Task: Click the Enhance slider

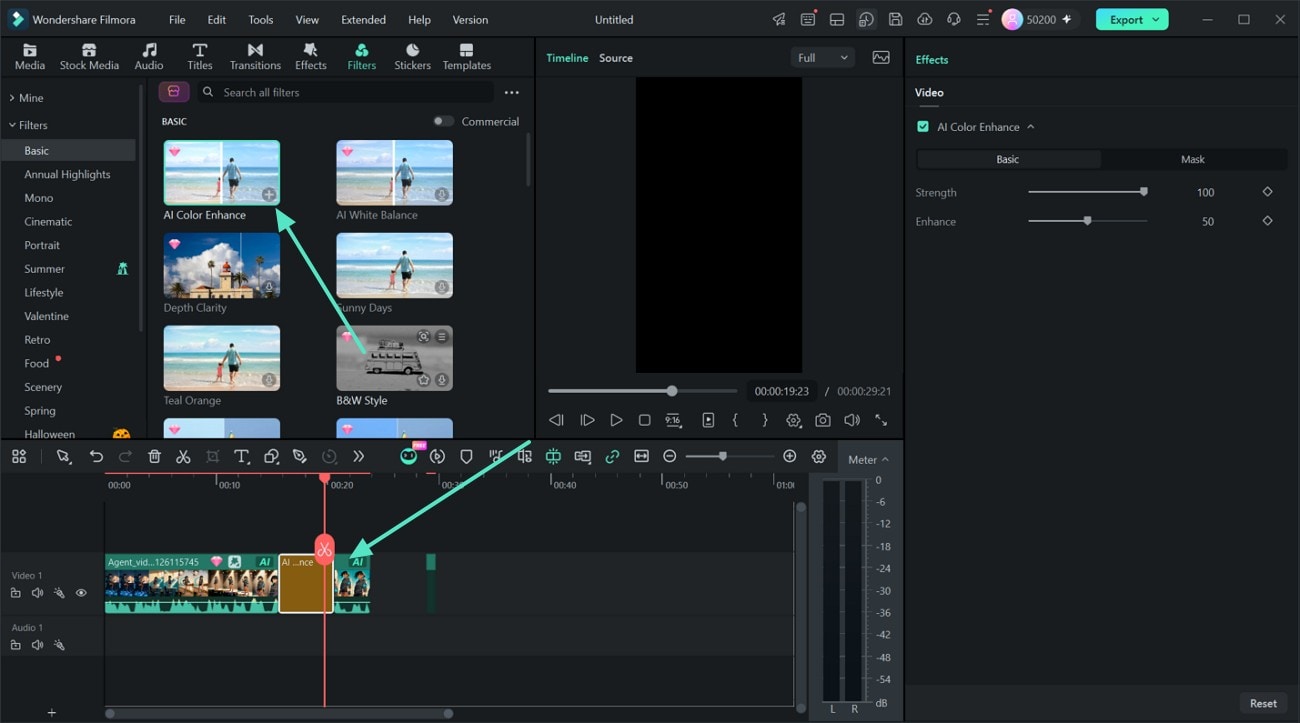Action: pos(1087,221)
